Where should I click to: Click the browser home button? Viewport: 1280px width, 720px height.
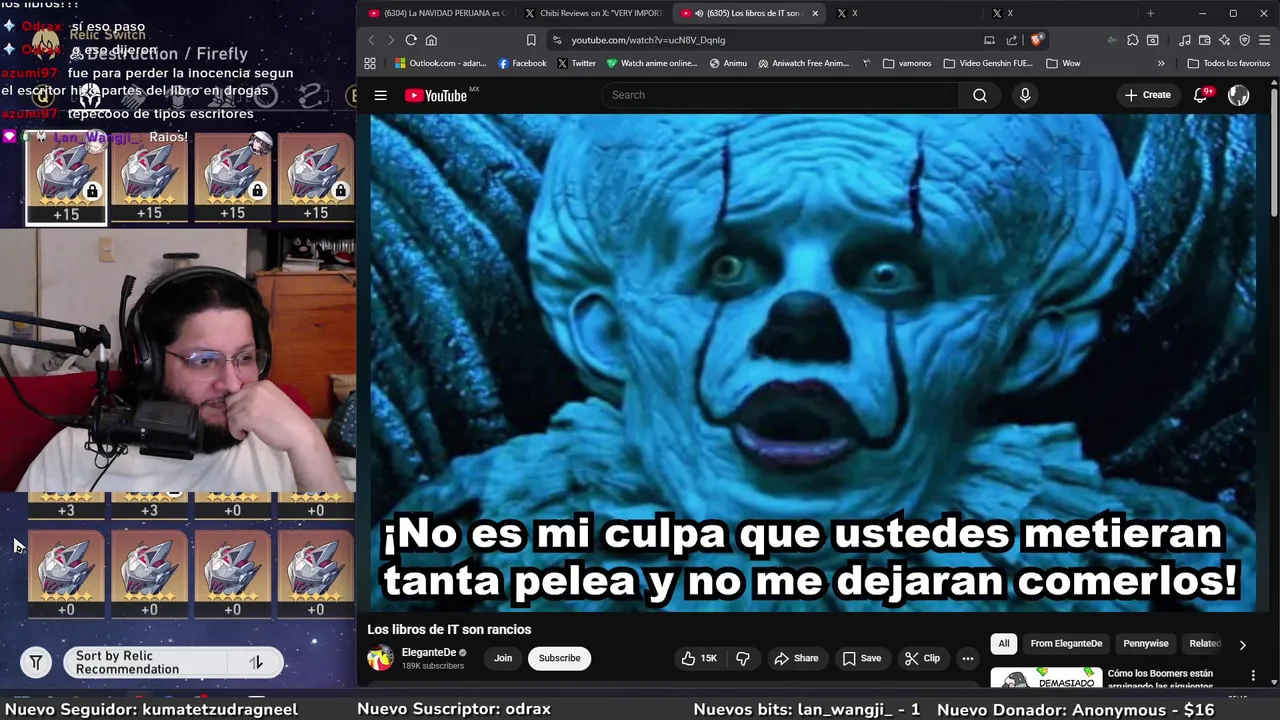(x=431, y=40)
